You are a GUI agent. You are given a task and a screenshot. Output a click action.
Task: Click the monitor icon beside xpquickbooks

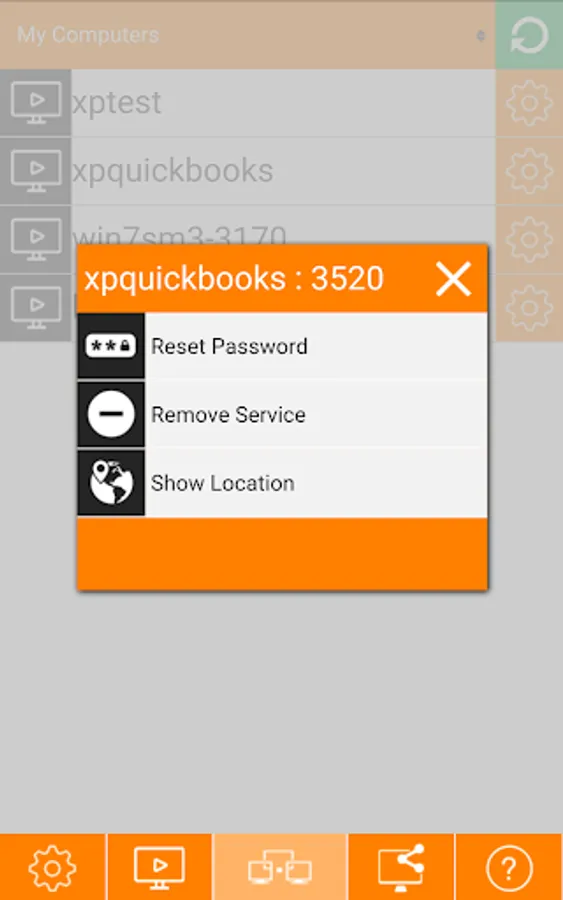(x=36, y=171)
